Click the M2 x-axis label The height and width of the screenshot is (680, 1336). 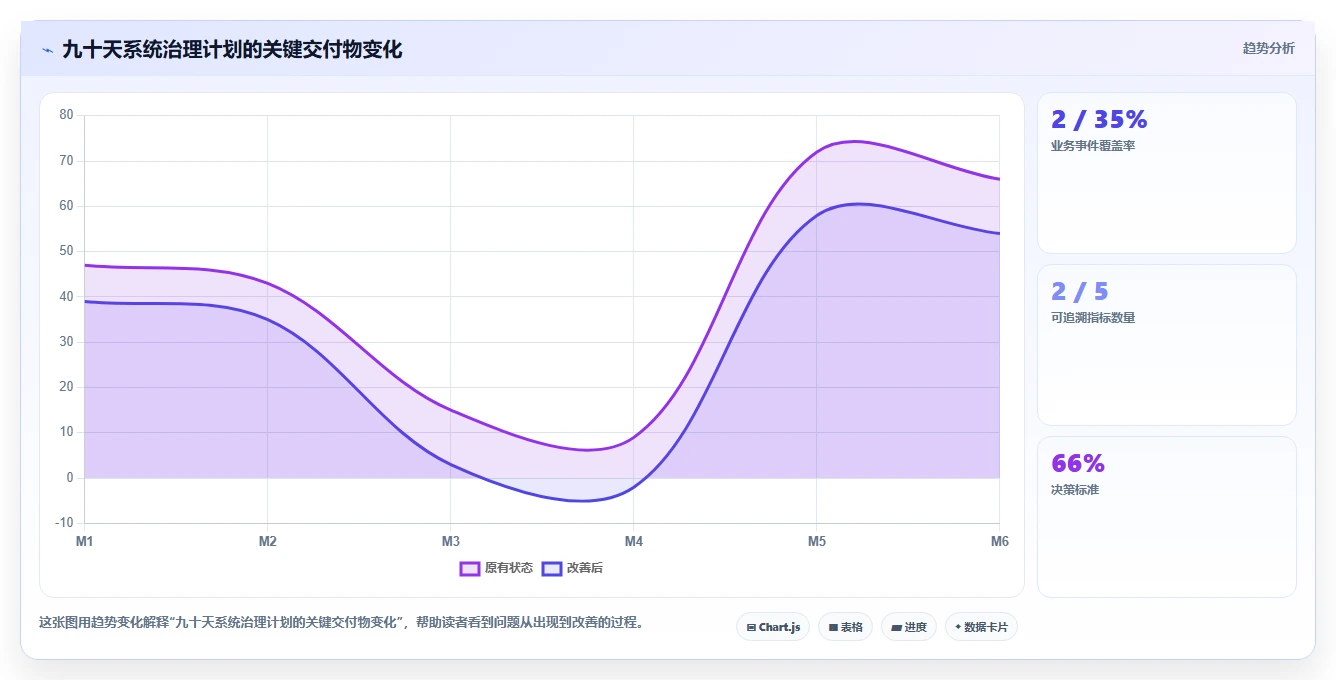point(268,541)
